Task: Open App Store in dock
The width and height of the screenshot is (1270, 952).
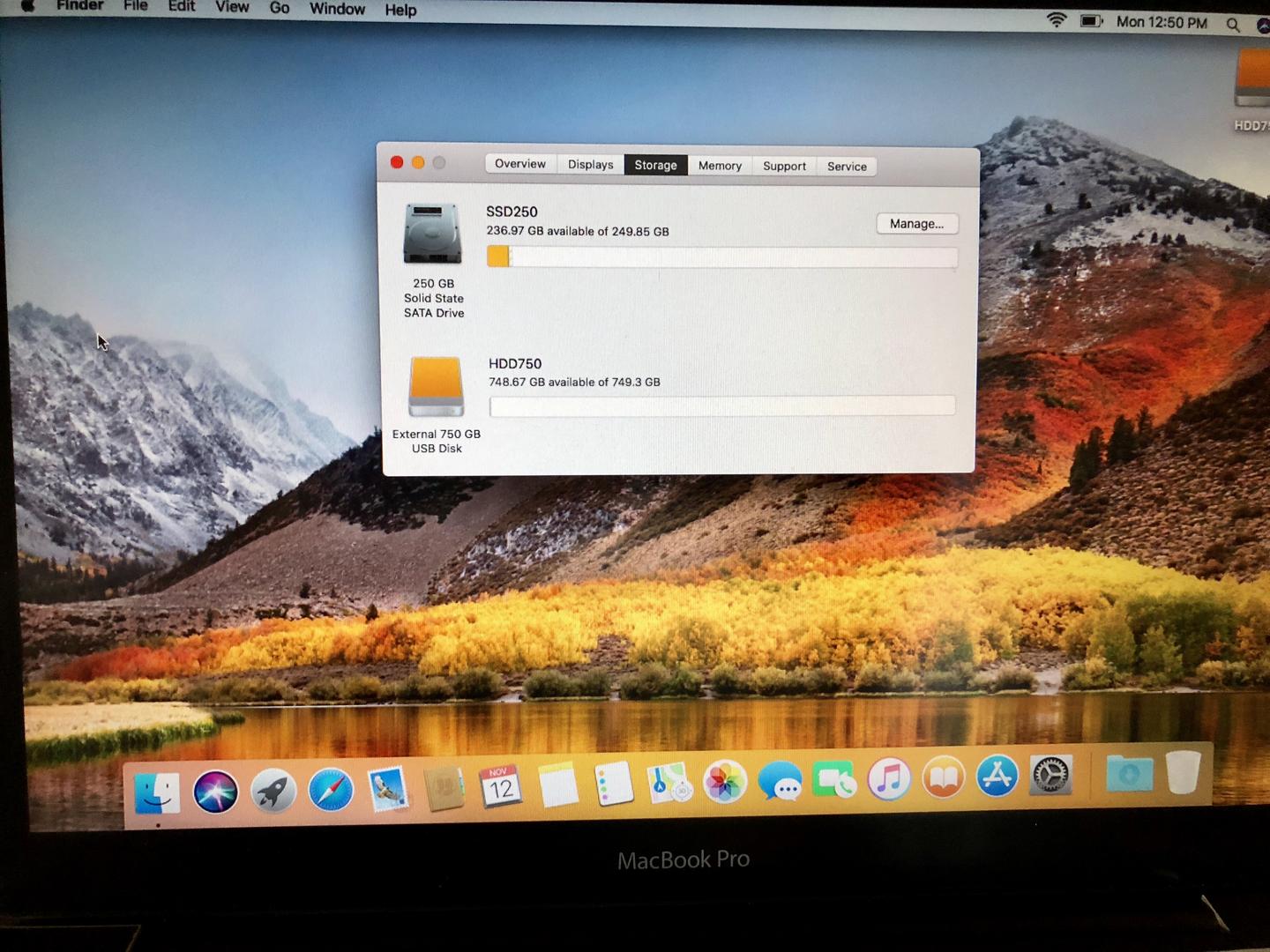Action: click(x=997, y=776)
